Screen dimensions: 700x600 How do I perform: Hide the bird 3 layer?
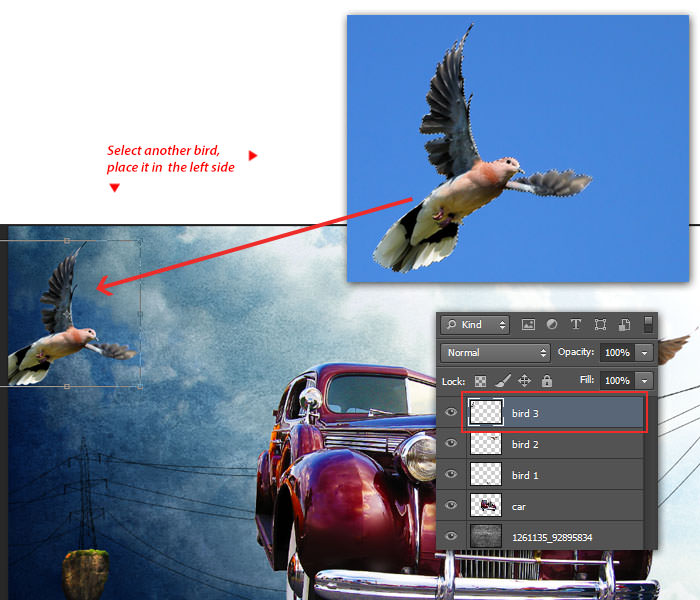pos(451,412)
